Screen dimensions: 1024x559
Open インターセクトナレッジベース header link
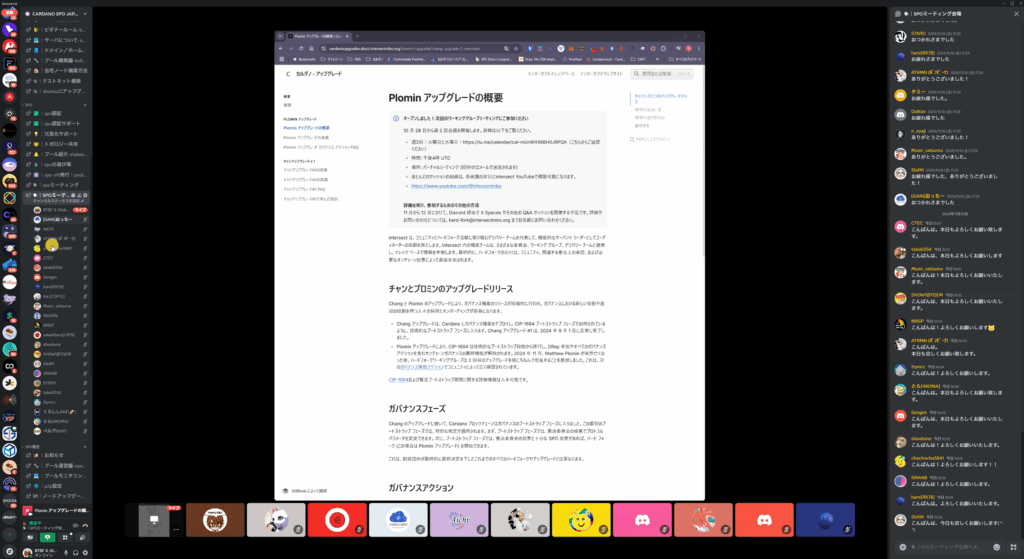551,74
